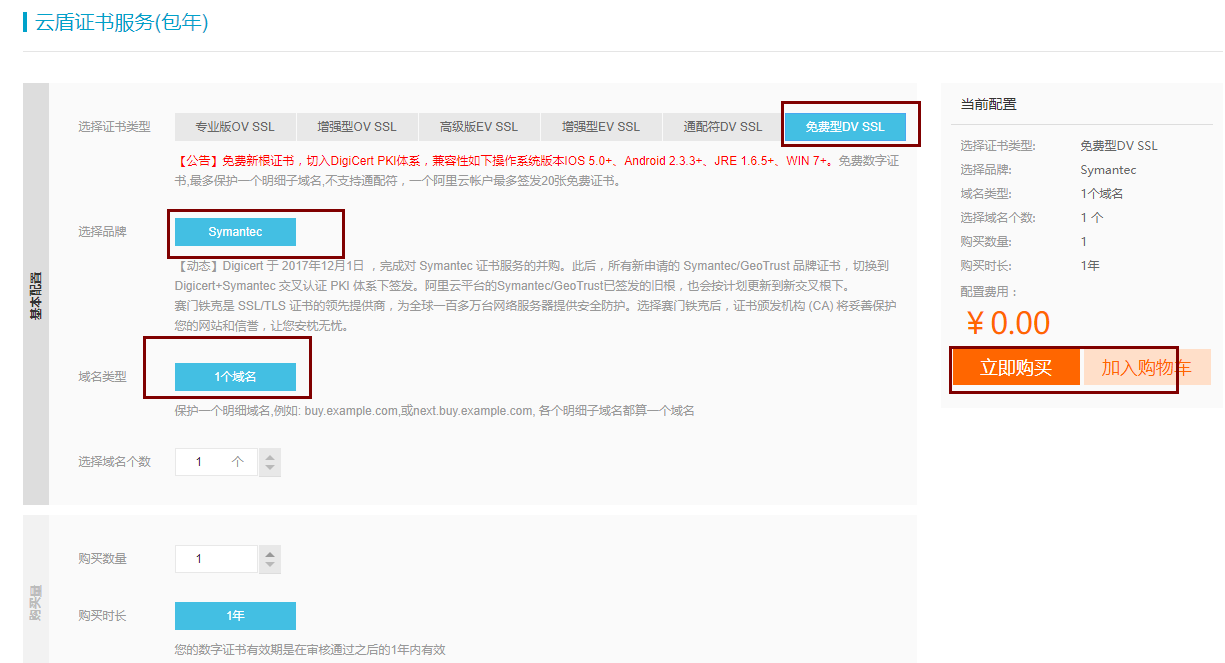The height and width of the screenshot is (663, 1225).
Task: Click the 选择品牌 label in the form
Action: [102, 232]
